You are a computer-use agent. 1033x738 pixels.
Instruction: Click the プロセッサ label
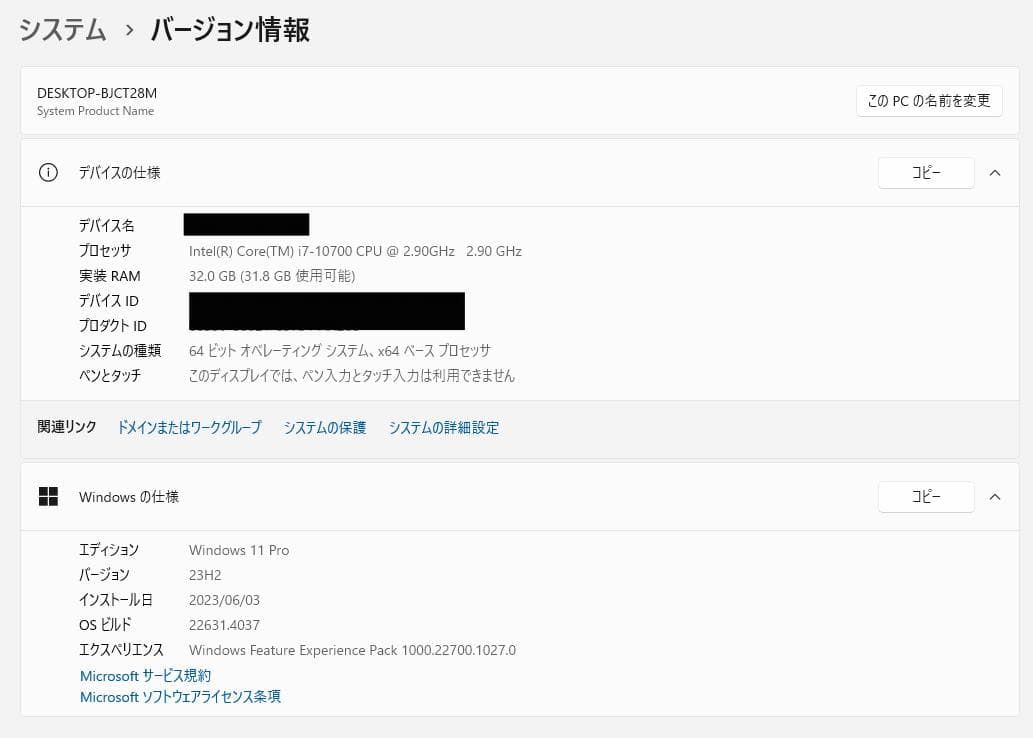click(105, 251)
